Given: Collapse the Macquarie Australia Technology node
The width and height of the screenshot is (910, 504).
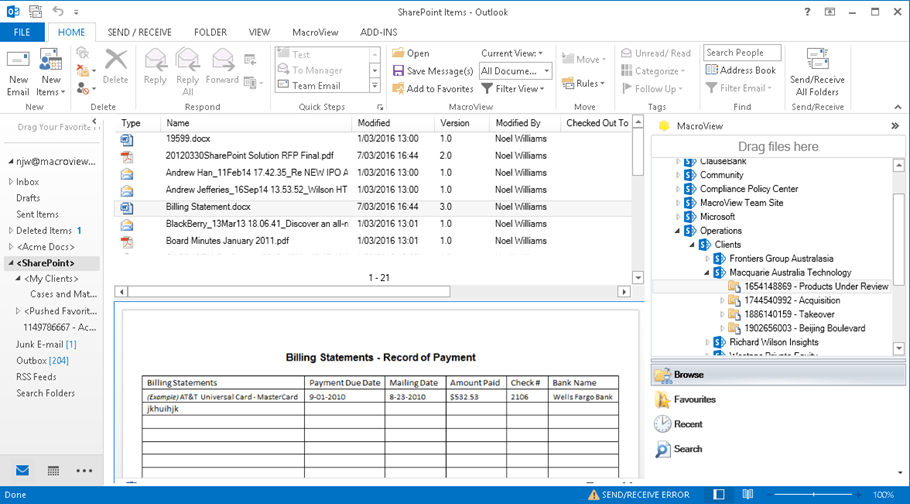Looking at the screenshot, I should click(x=707, y=272).
